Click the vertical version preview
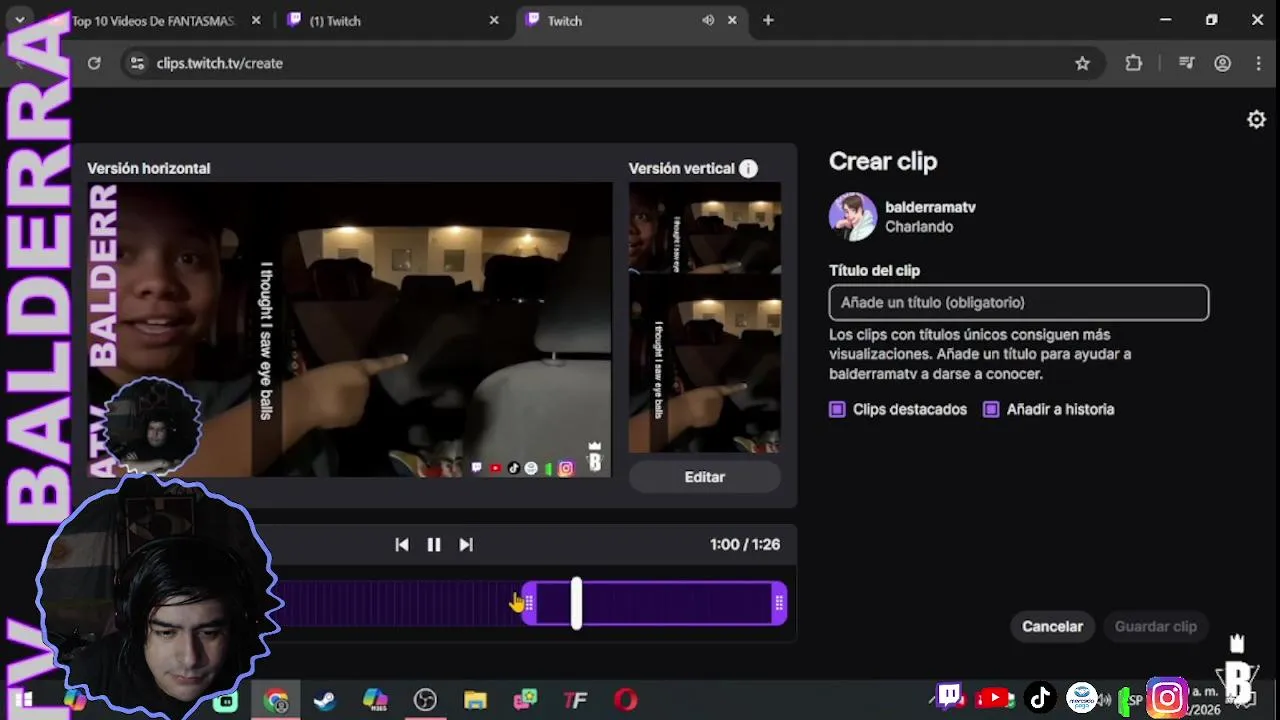1280x720 pixels. [705, 318]
